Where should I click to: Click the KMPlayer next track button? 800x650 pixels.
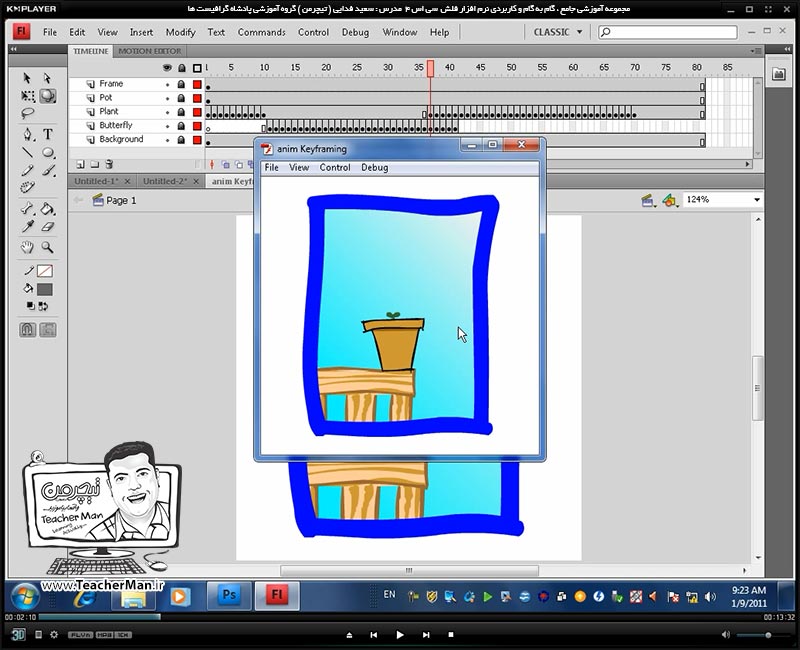[x=426, y=635]
